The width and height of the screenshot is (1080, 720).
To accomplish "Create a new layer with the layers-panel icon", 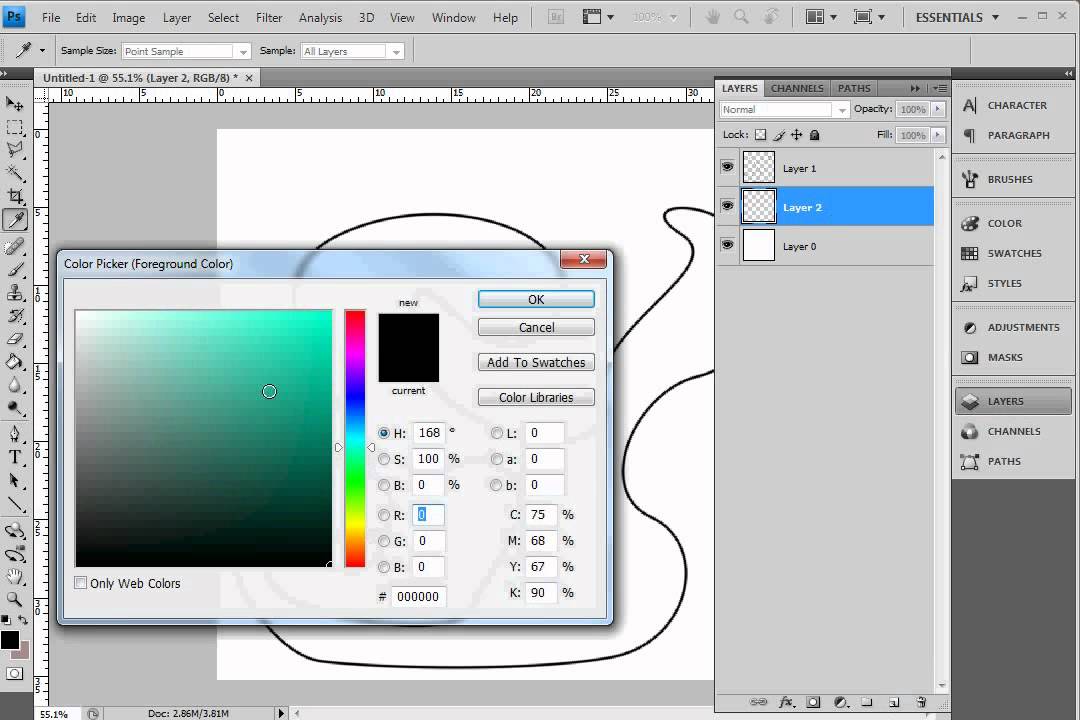I will (893, 702).
